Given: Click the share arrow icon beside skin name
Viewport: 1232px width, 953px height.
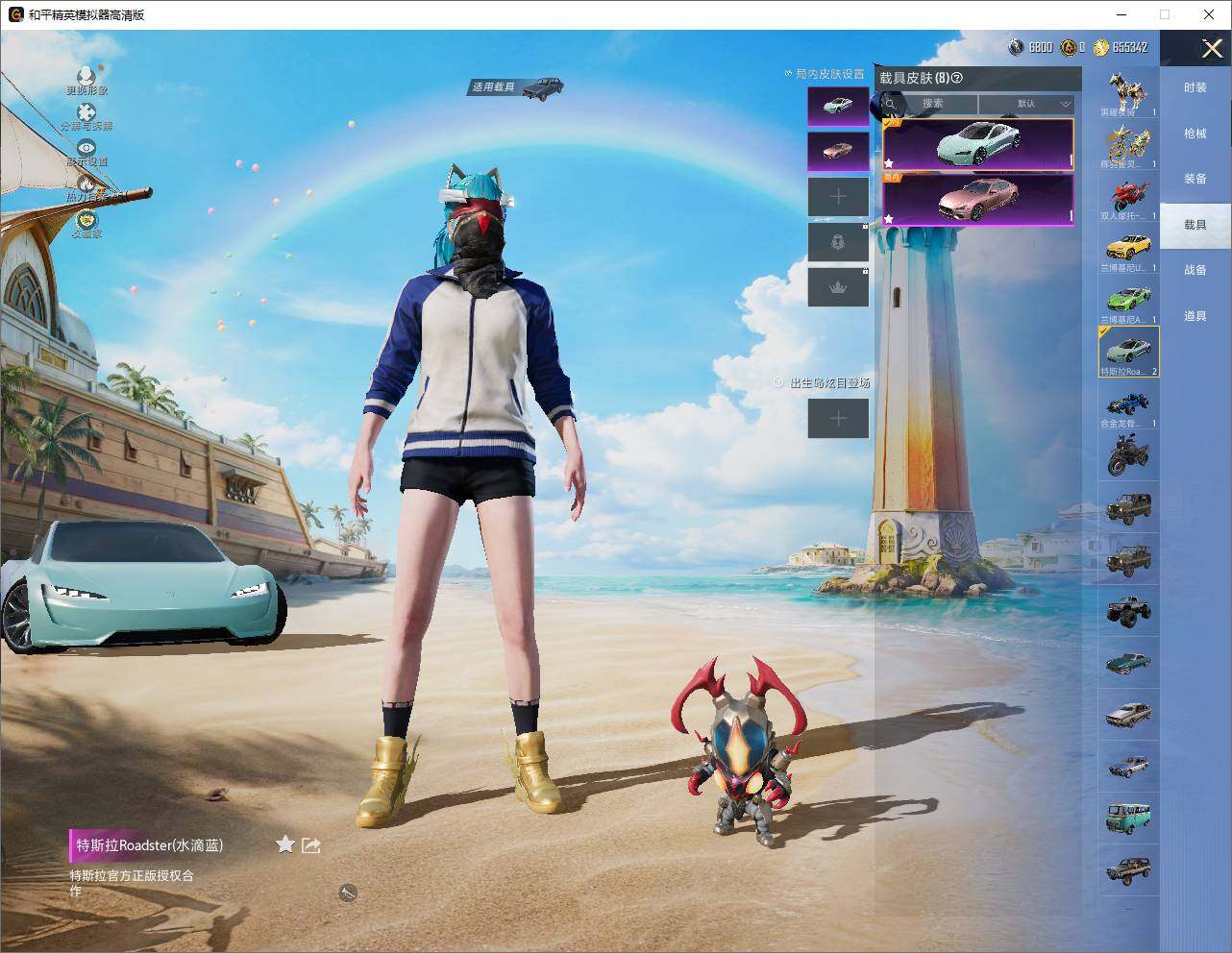Looking at the screenshot, I should [310, 845].
